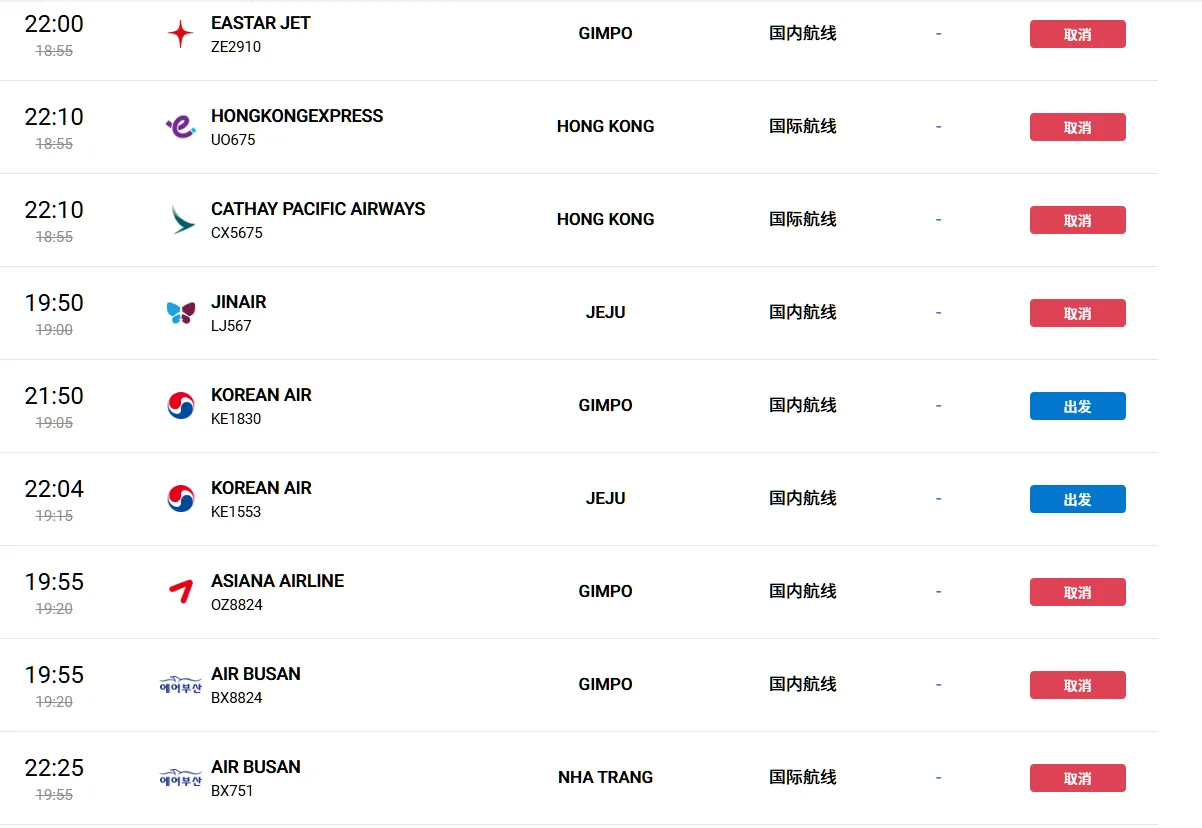
Task: Click the red 取消 status for Jin Air LJ567
Action: (x=1078, y=313)
